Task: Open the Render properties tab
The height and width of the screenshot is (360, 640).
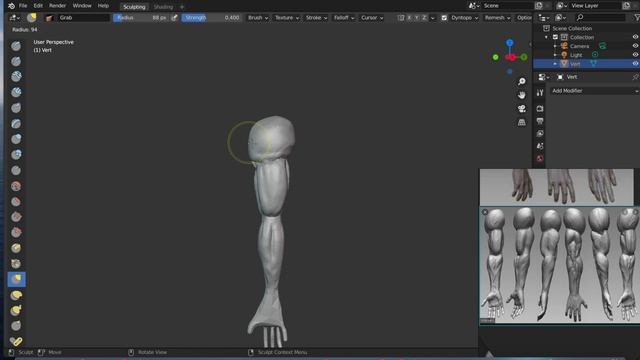Action: (x=540, y=108)
